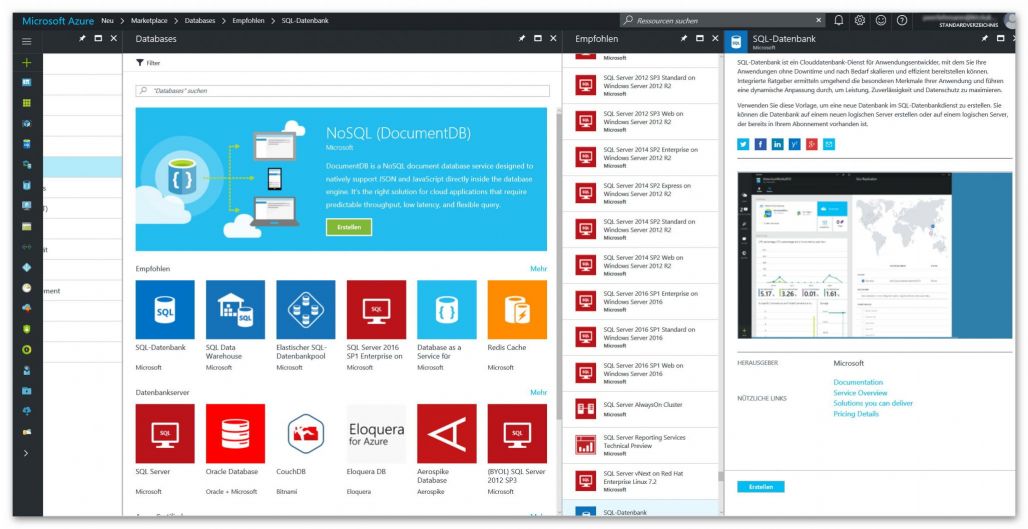Select SQL Server AlwaysOn Cluster list item
This screenshot has width=1028, height=529.
point(640,407)
